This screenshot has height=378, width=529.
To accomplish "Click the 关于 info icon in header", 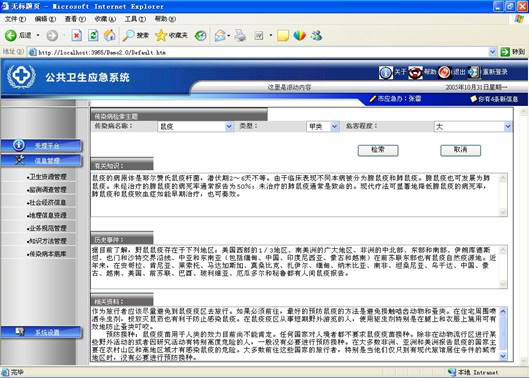I will pos(386,72).
